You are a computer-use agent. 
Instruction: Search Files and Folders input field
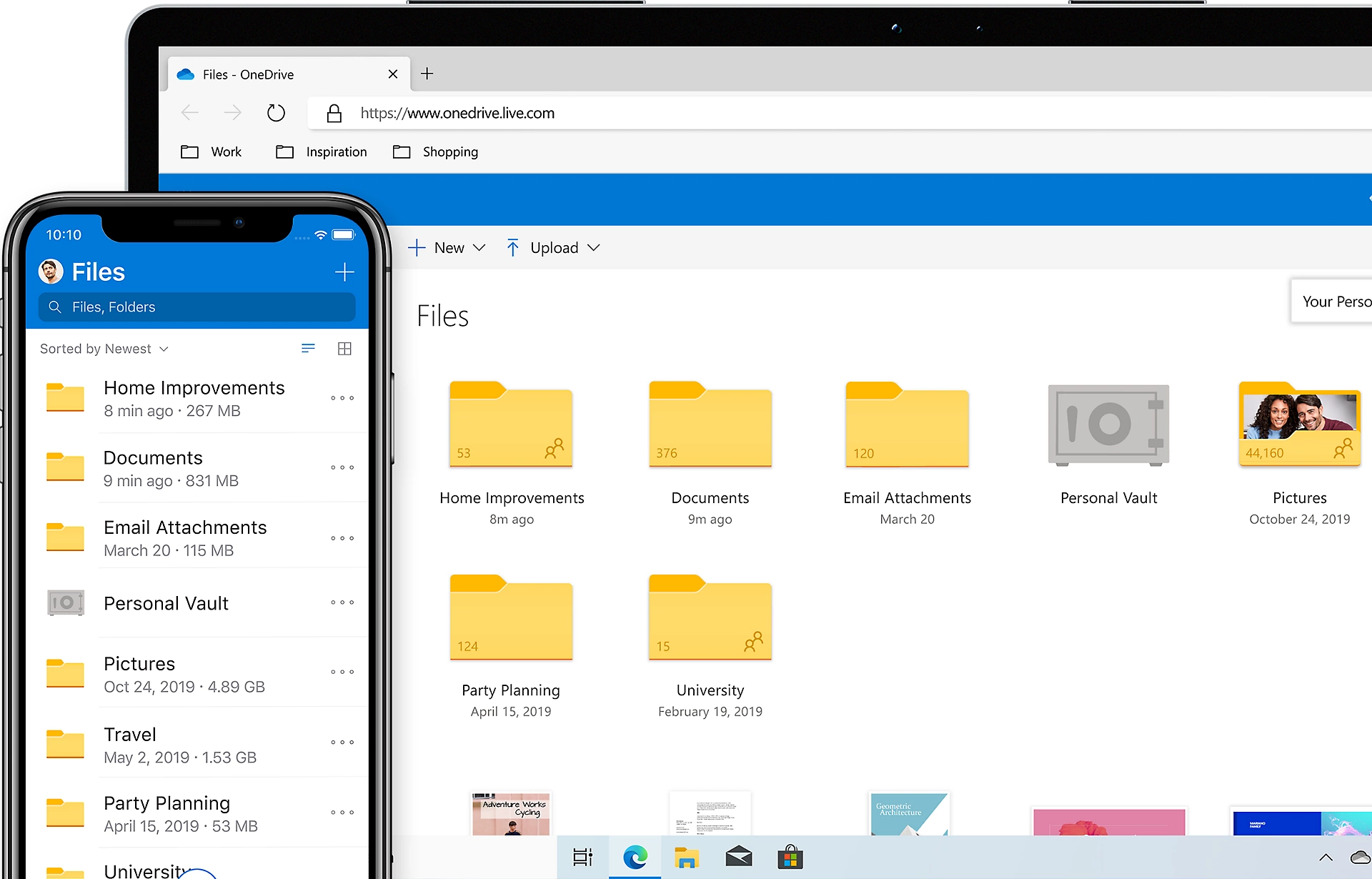[196, 307]
